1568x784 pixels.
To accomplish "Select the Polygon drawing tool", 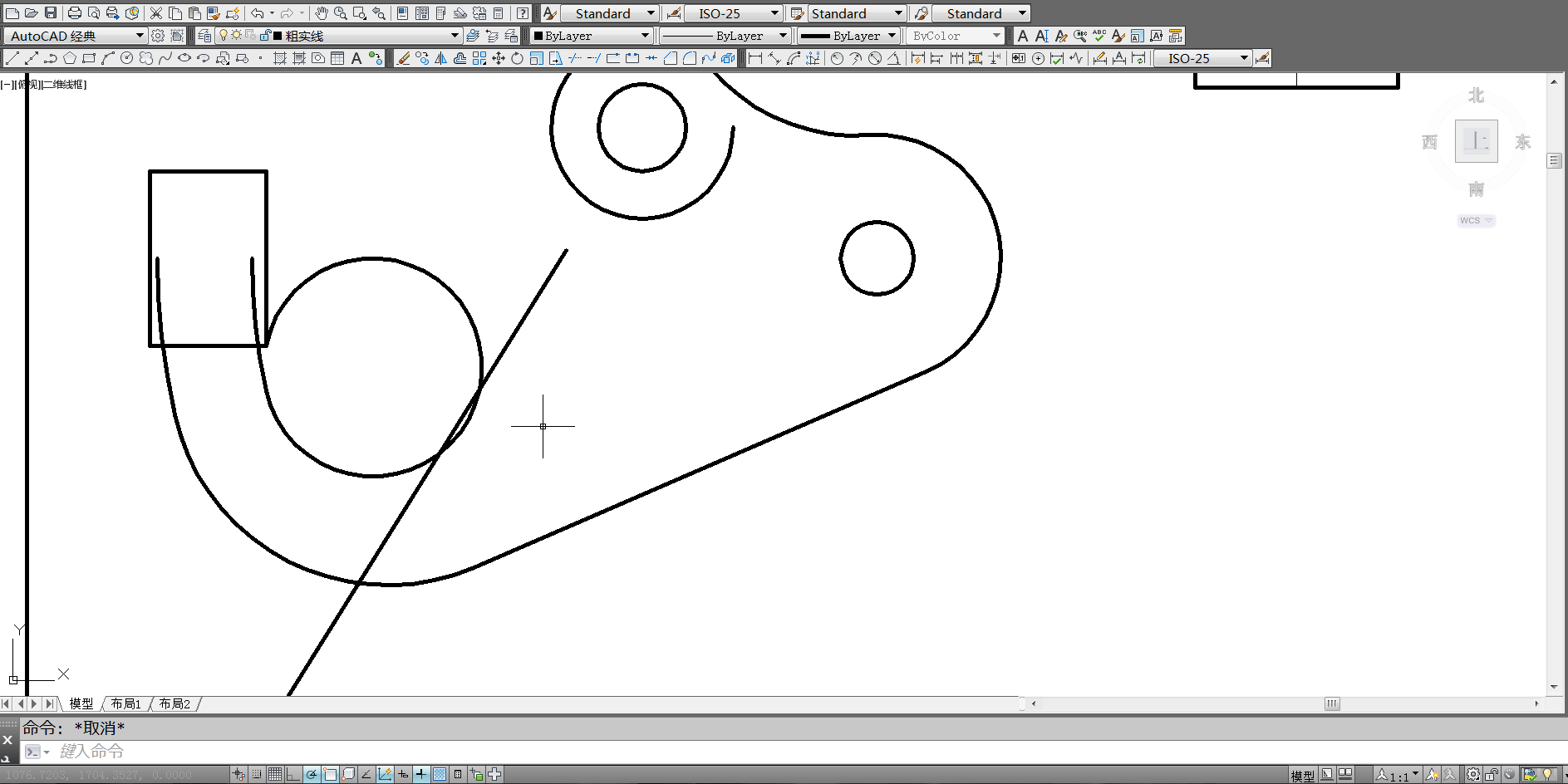I will pyautogui.click(x=70, y=58).
